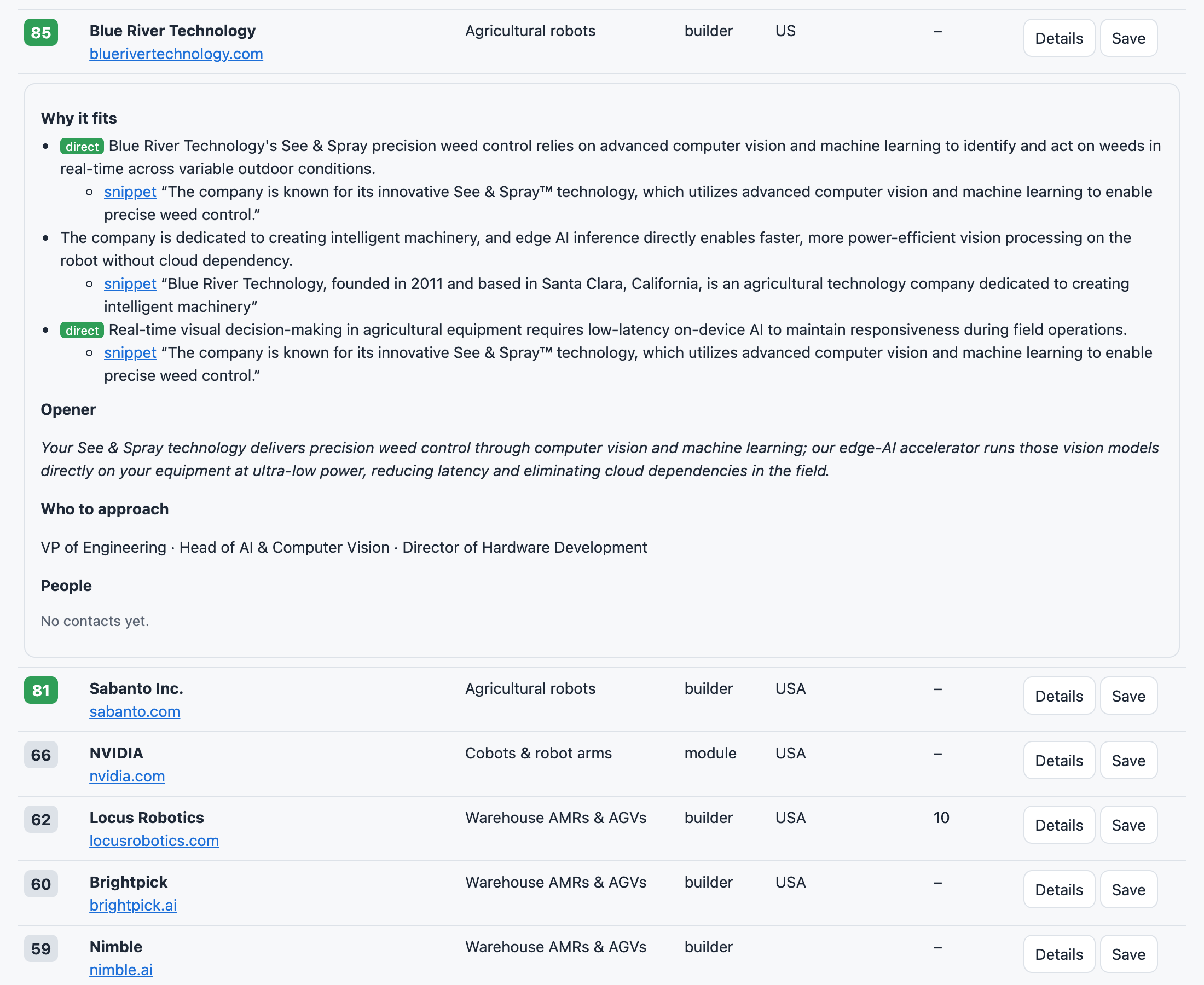Click direct tag before Real-time visual decision-making
This screenshot has height=985, width=1204.
point(82,330)
